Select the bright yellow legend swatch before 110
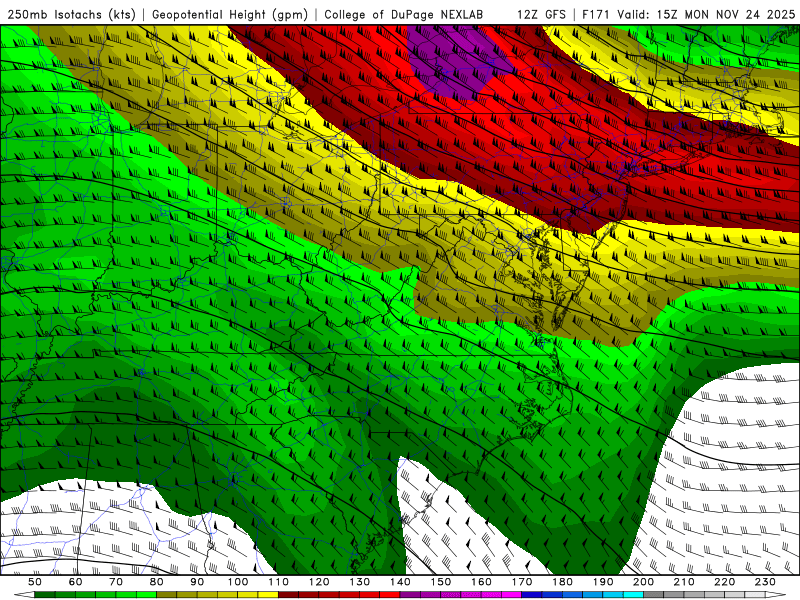Image resolution: width=800 pixels, height=600 pixels. 268,595
